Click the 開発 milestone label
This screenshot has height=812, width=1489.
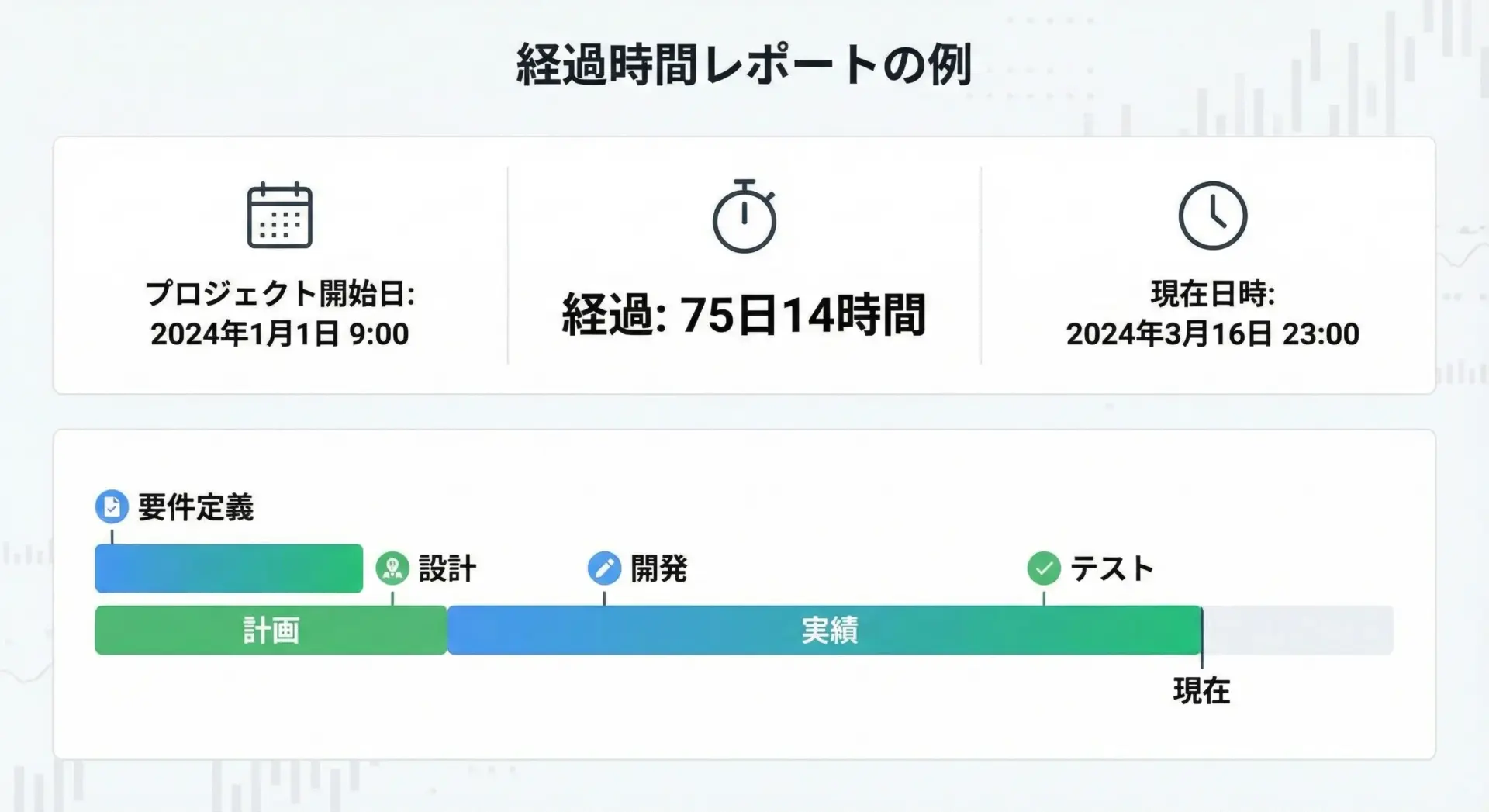coord(658,568)
